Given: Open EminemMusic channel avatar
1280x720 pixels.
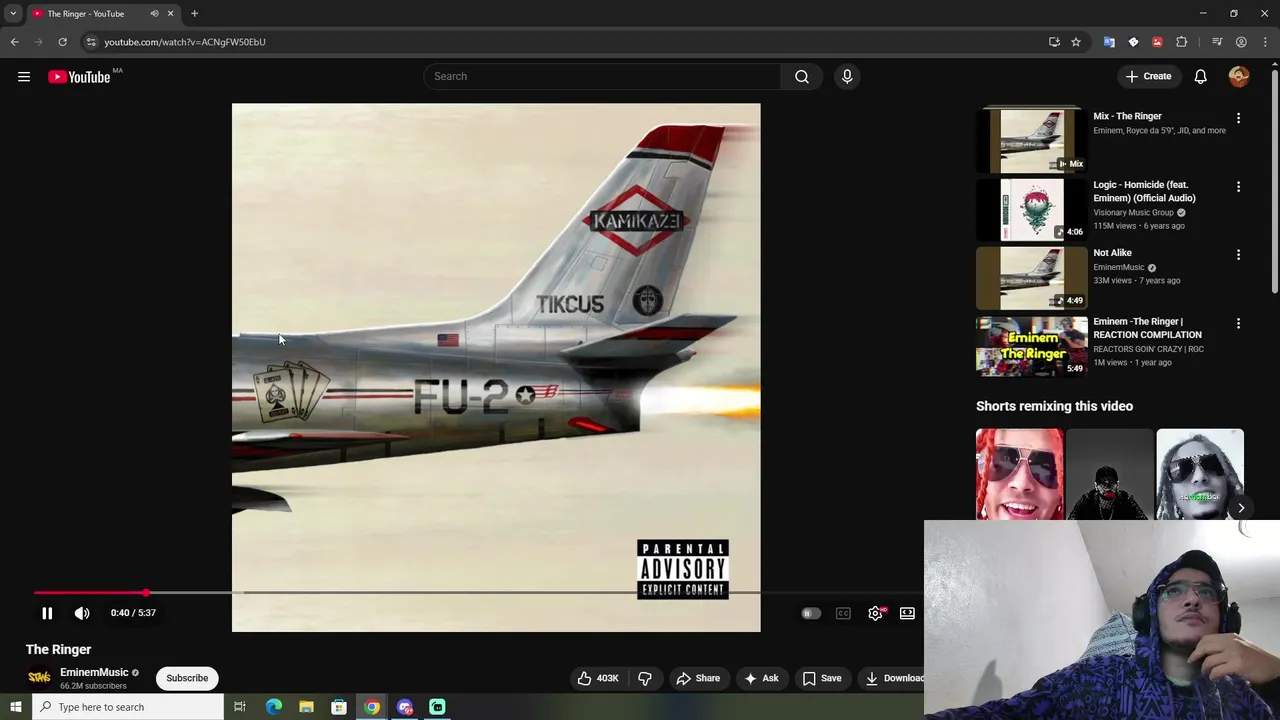Looking at the screenshot, I should click(39, 678).
